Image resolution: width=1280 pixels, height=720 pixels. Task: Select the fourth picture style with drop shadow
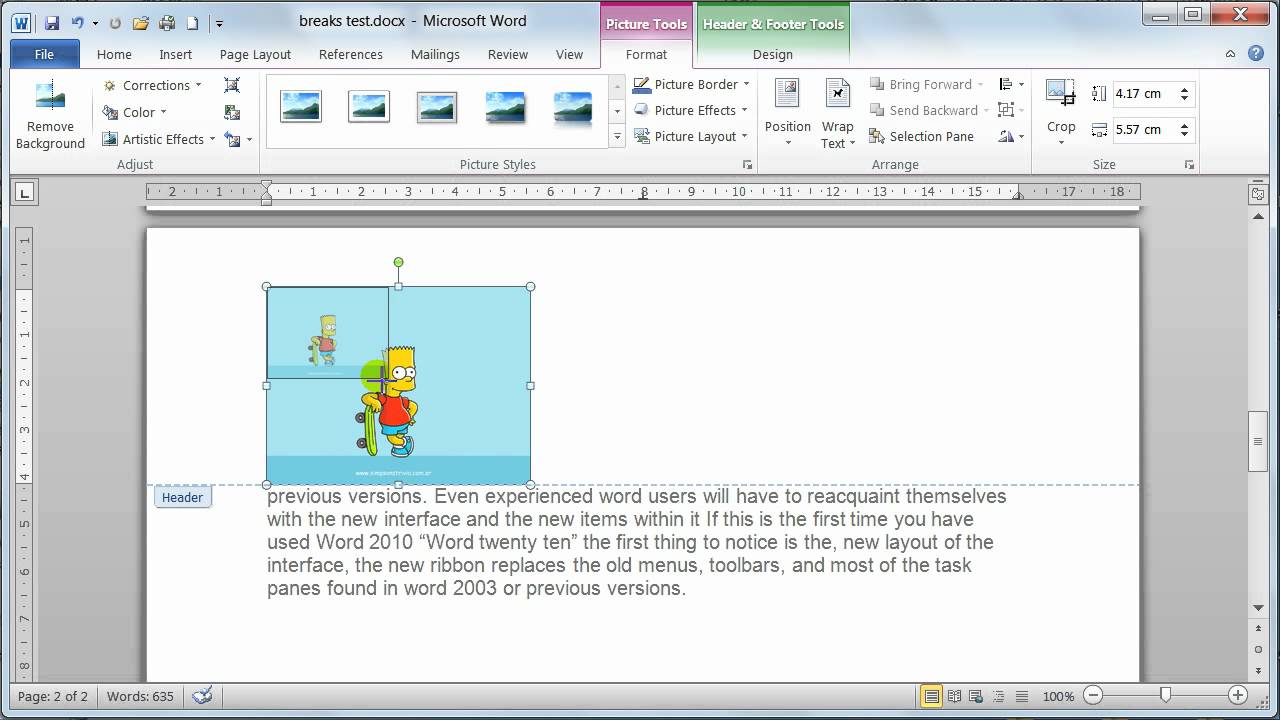coord(505,106)
